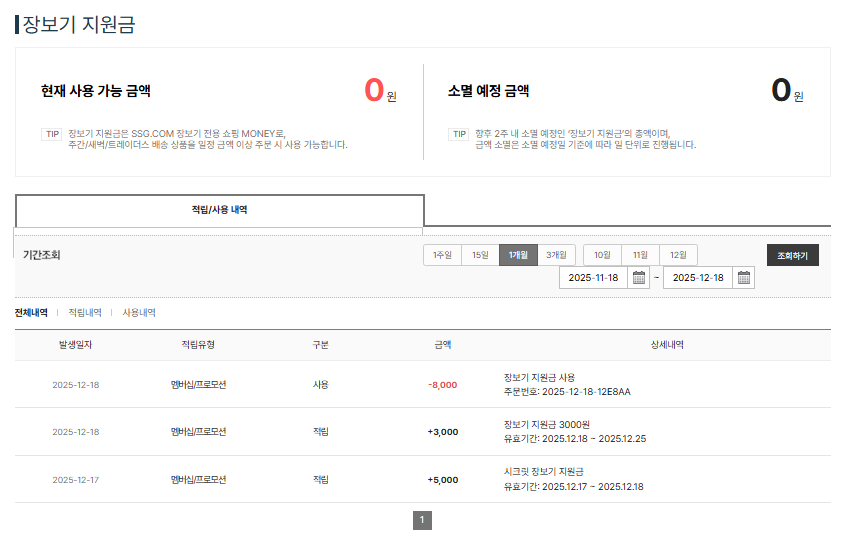Click the end date field 2025-12-18

tap(698, 278)
